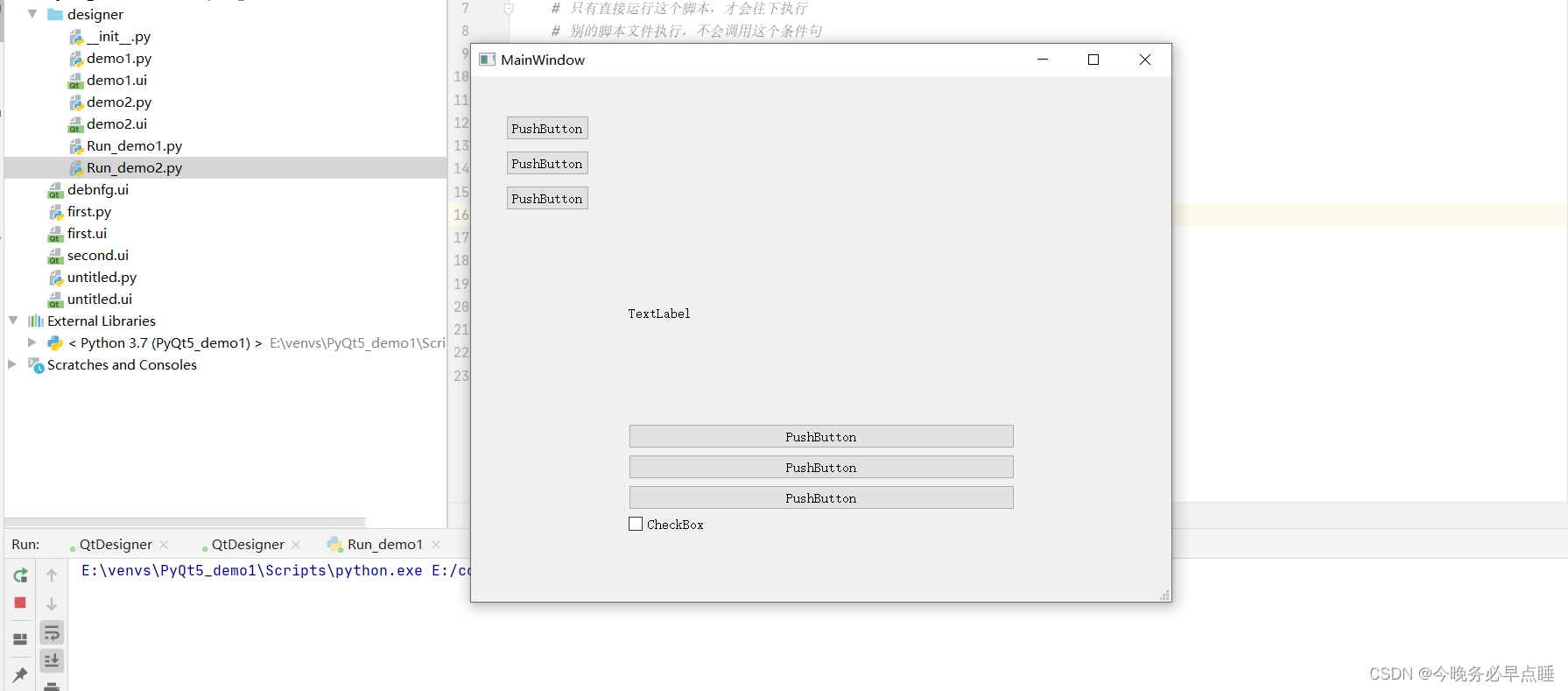Viewport: 1568px width, 691px height.
Task: Select debnfg.ui in project tree
Action: (x=98, y=190)
